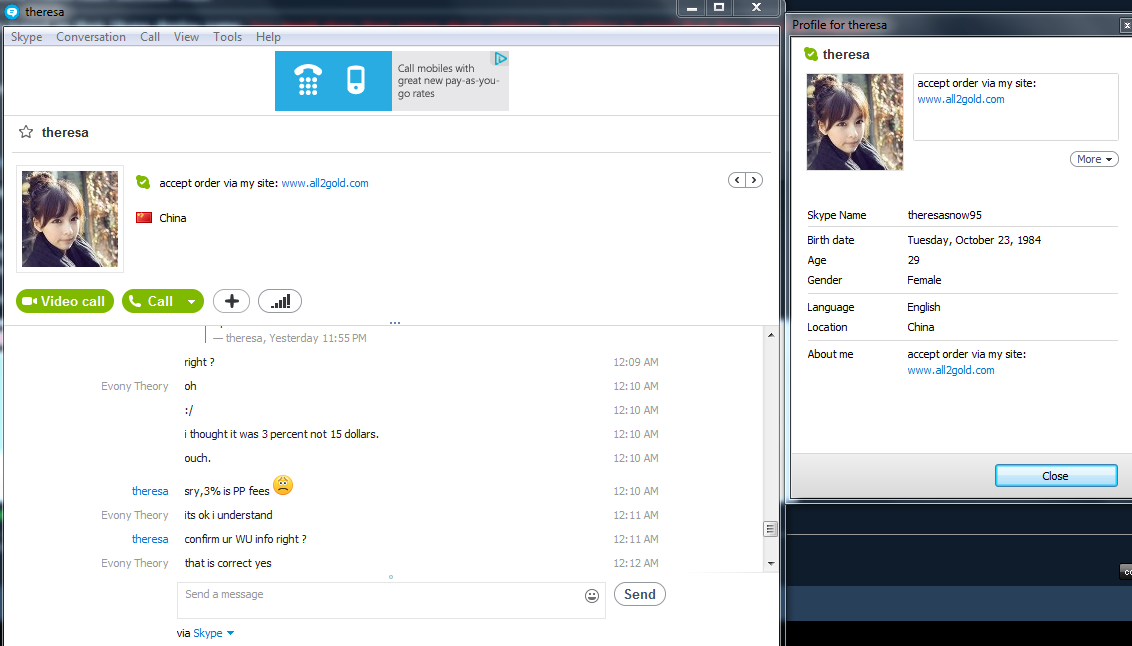Click the chat scrollbar thumb
The width and height of the screenshot is (1132, 646).
[770, 529]
